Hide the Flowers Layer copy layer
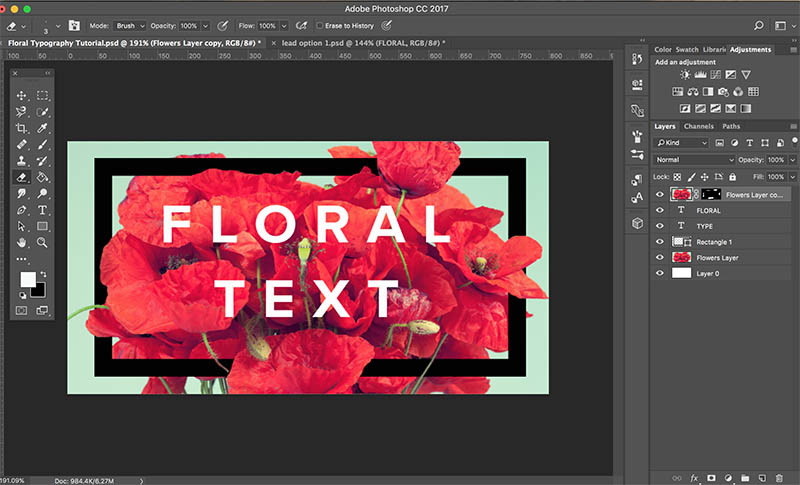Screen dimensions: 800x485 660,194
